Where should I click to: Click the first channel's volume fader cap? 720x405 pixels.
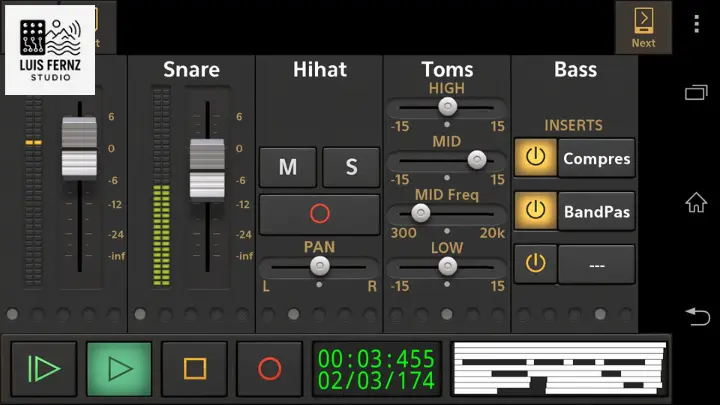pos(79,147)
